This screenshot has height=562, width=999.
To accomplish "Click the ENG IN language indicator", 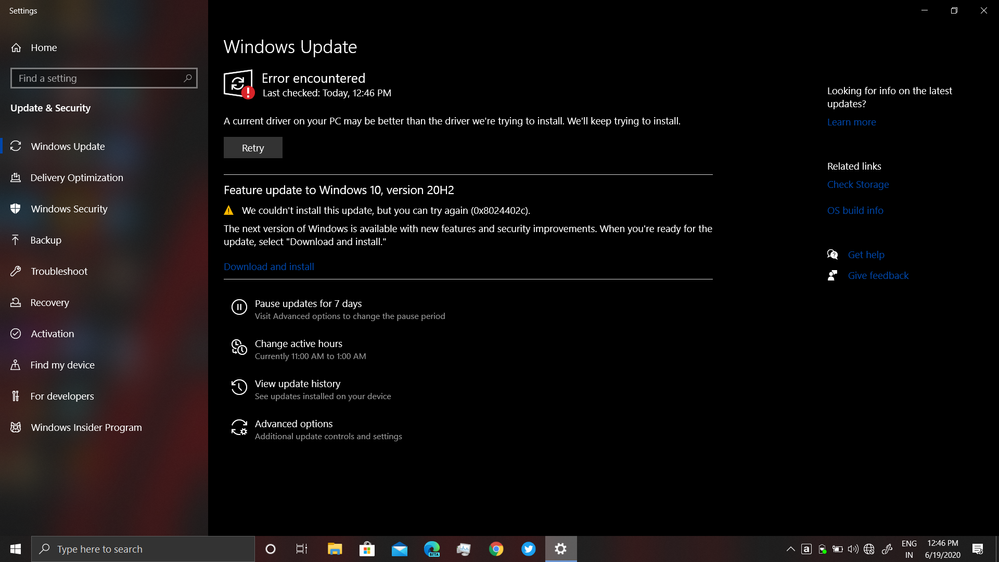I will pyautogui.click(x=909, y=549).
